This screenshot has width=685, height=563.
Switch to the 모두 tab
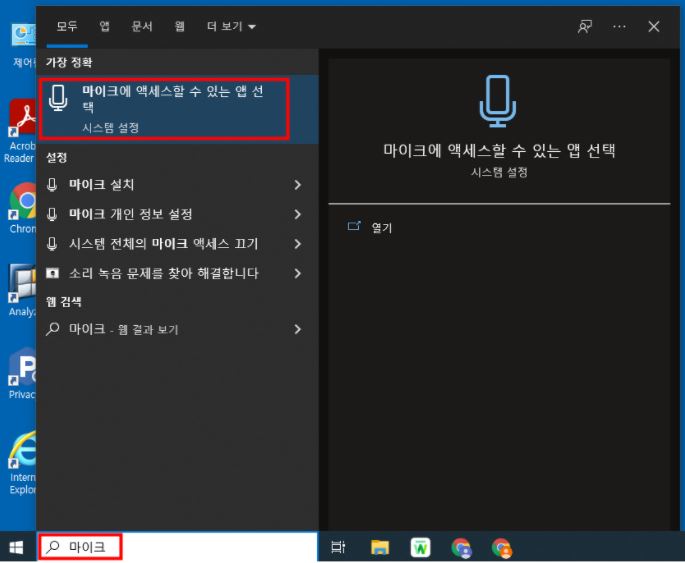tap(67, 26)
